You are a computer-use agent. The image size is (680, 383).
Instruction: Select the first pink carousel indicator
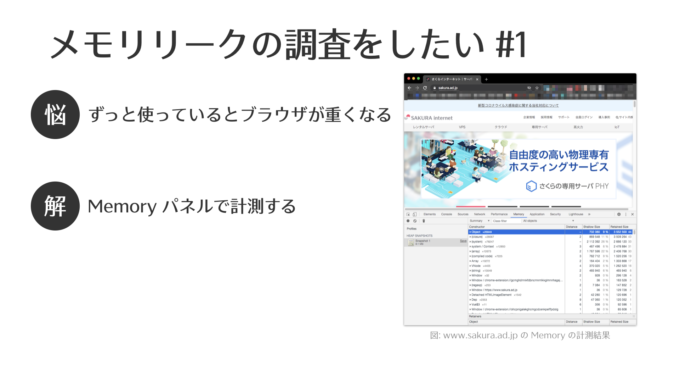coord(471,206)
